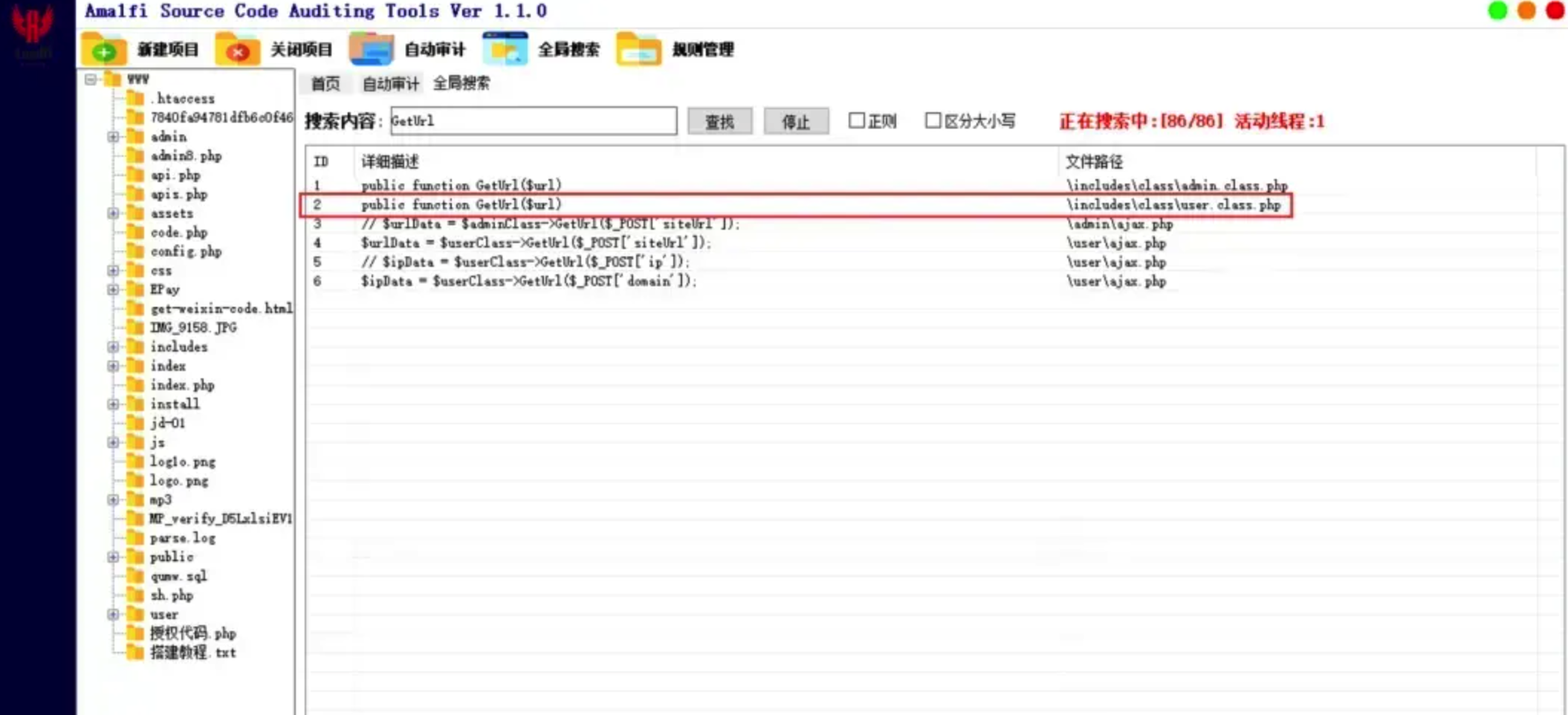Select the .htaccess file icon
Viewport: 1568px width, 715px height.
tap(135, 98)
